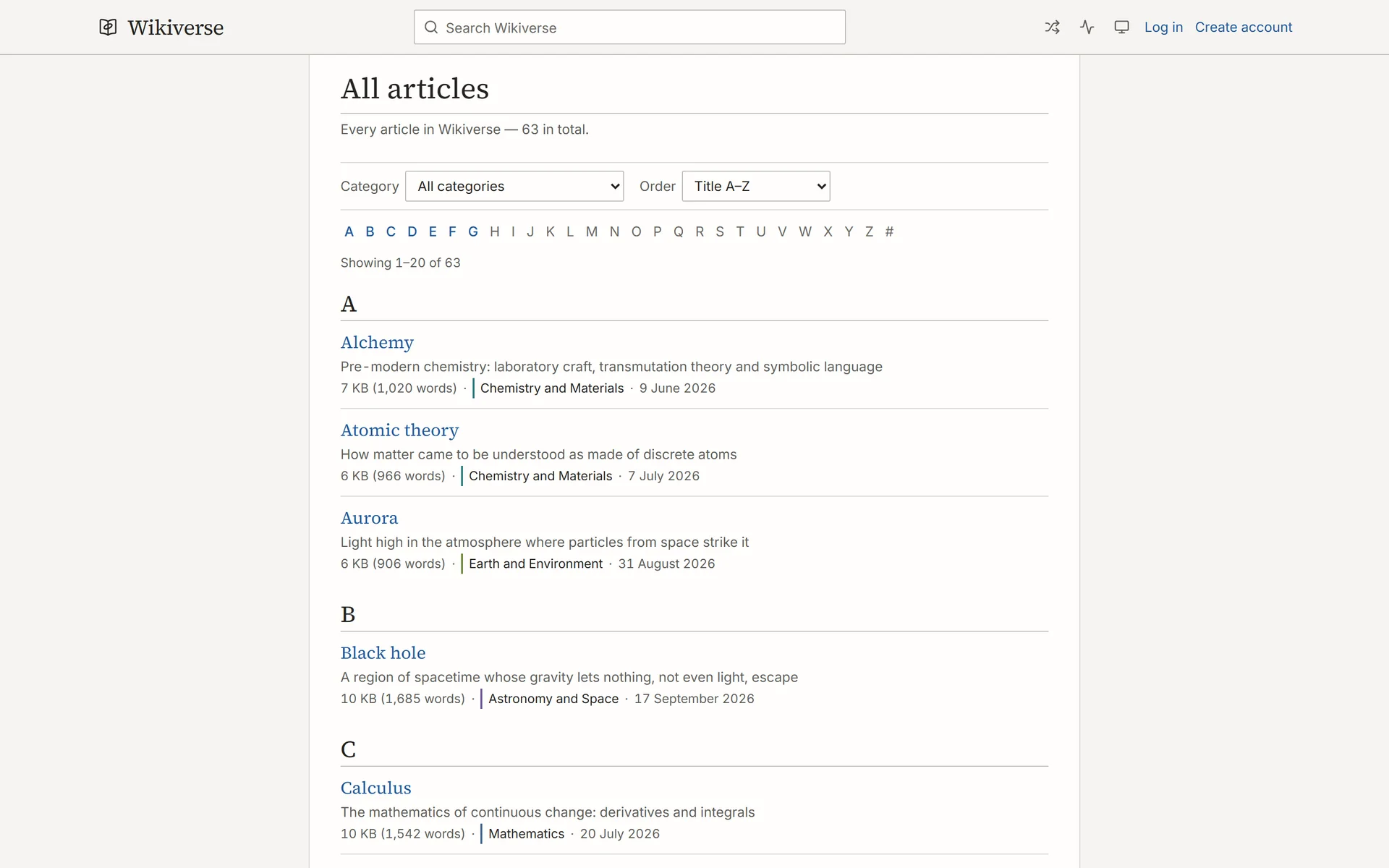The image size is (1389, 868).
Task: Click the Log in link
Action: (x=1163, y=27)
